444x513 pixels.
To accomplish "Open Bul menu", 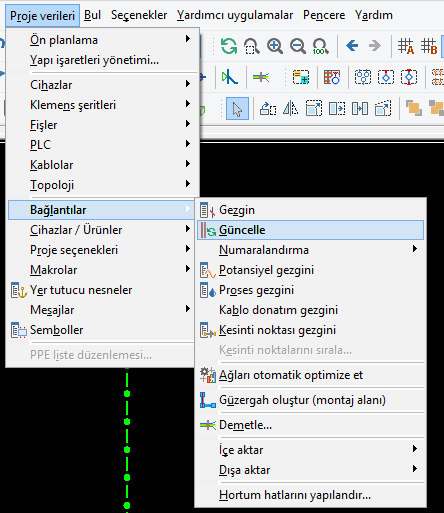I will click(92, 15).
